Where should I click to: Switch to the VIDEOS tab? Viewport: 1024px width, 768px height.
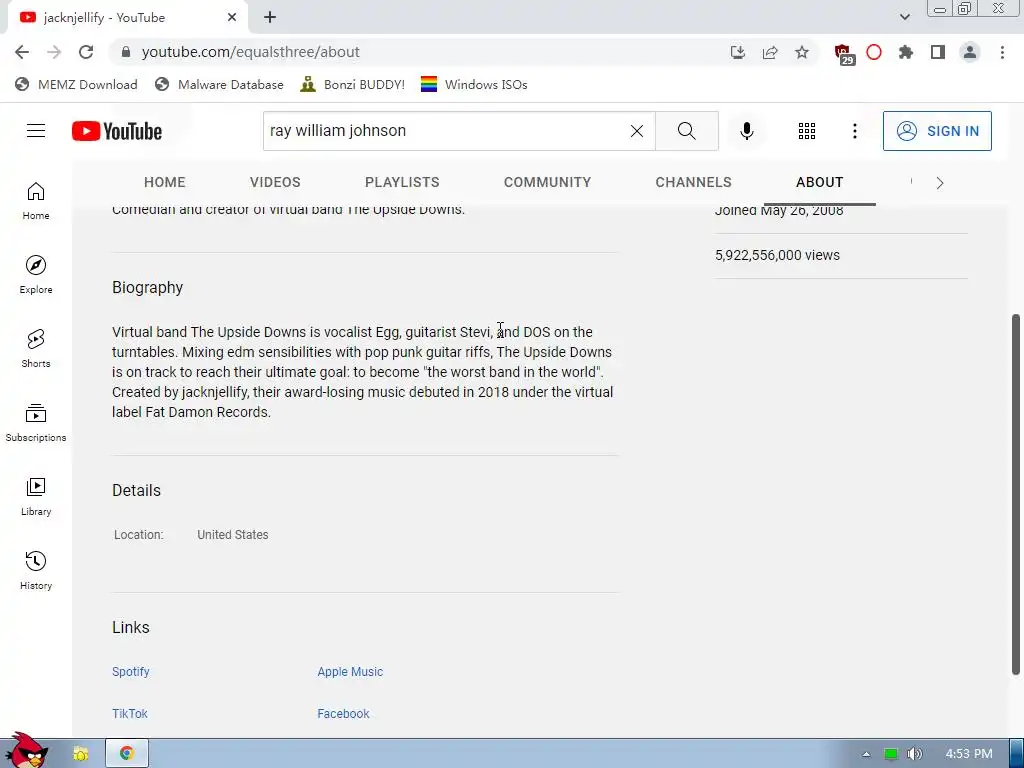(275, 182)
